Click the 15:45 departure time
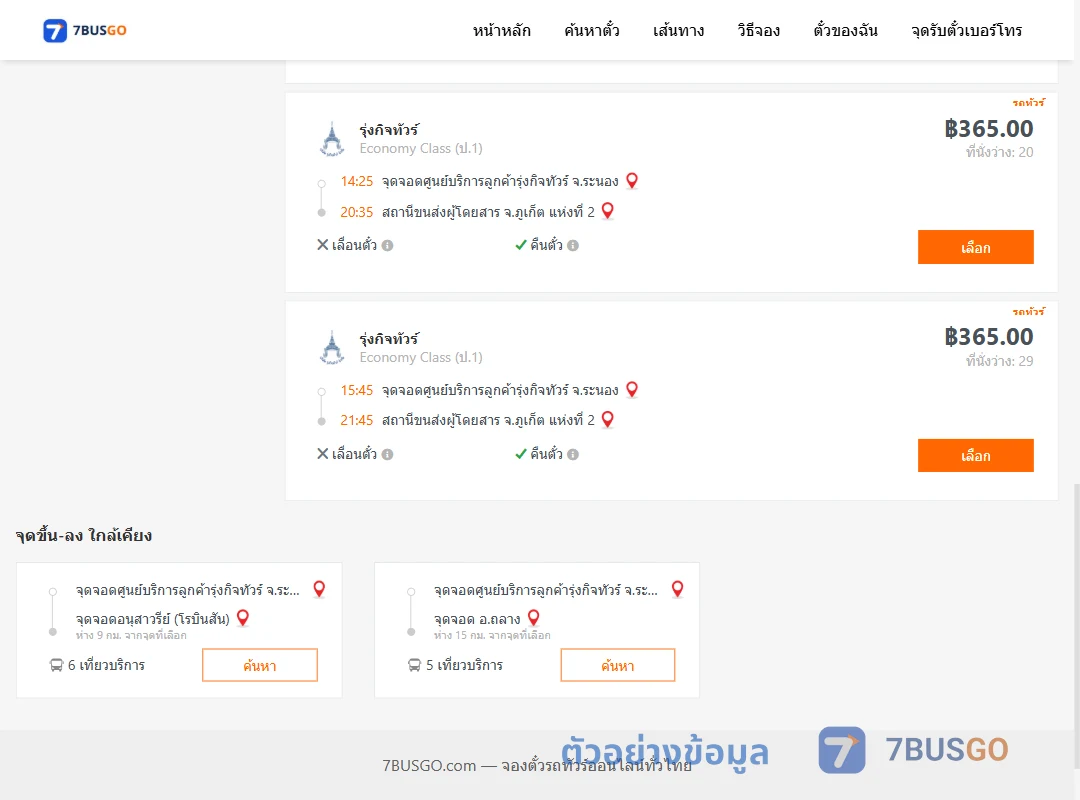The width and height of the screenshot is (1080, 800). pos(357,390)
